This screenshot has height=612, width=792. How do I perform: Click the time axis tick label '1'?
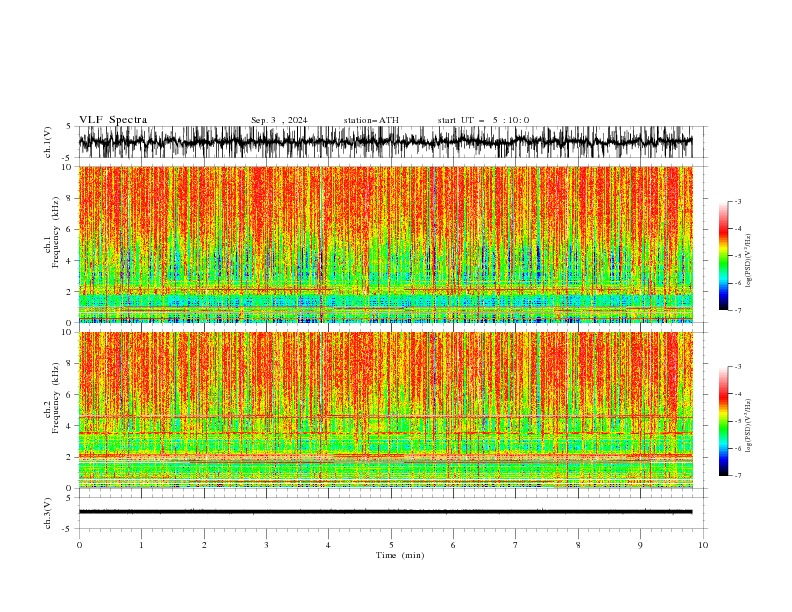(141, 545)
